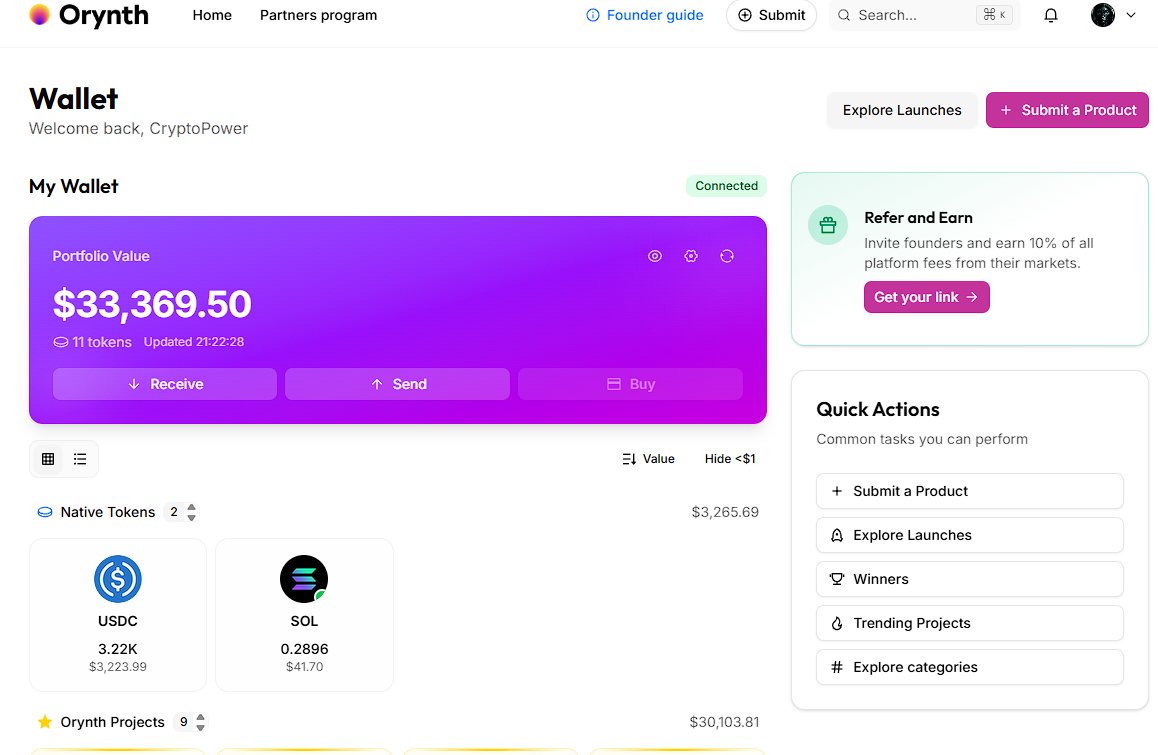Click the Native Tokens total $3,265.69
This screenshot has height=755, width=1158.
coord(724,512)
